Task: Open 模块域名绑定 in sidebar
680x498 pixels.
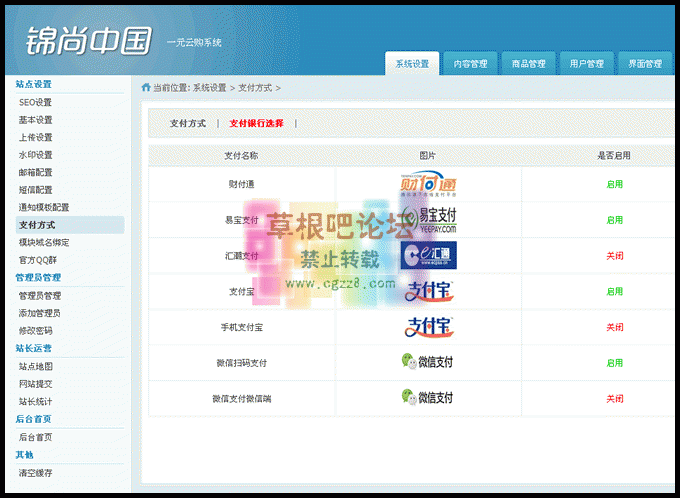Action: pos(44,242)
